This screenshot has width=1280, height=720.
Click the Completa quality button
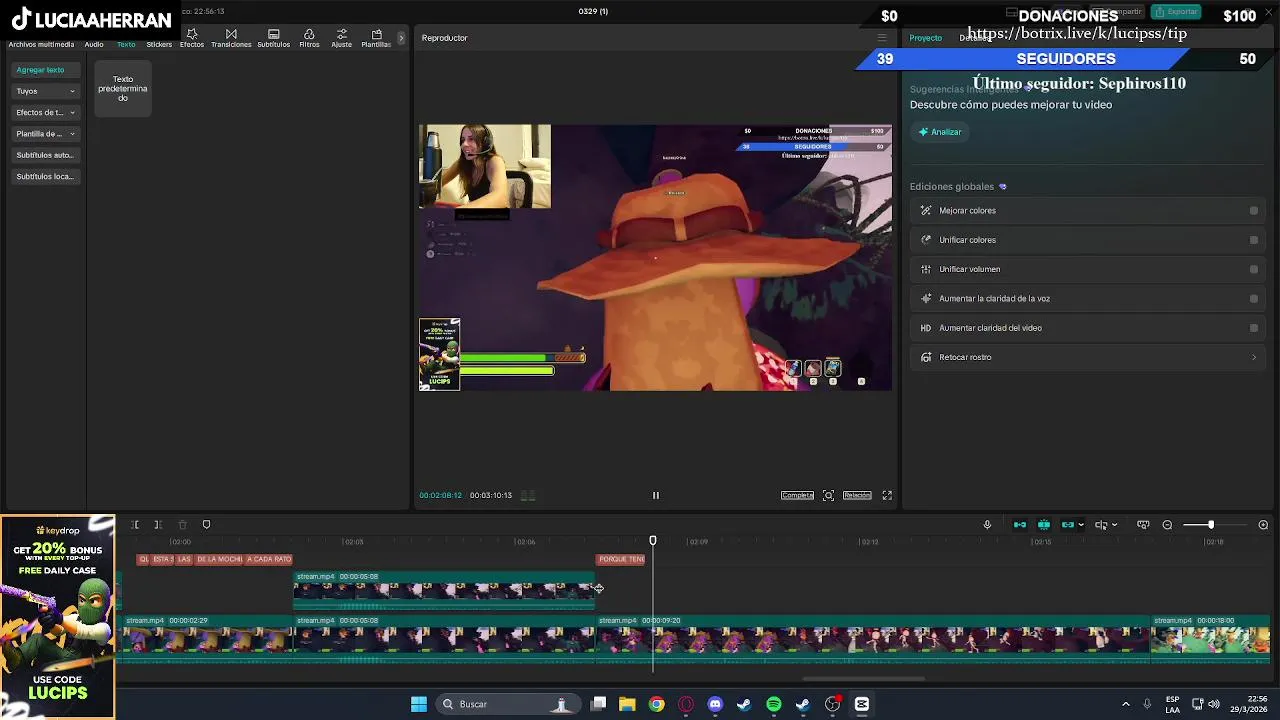797,495
